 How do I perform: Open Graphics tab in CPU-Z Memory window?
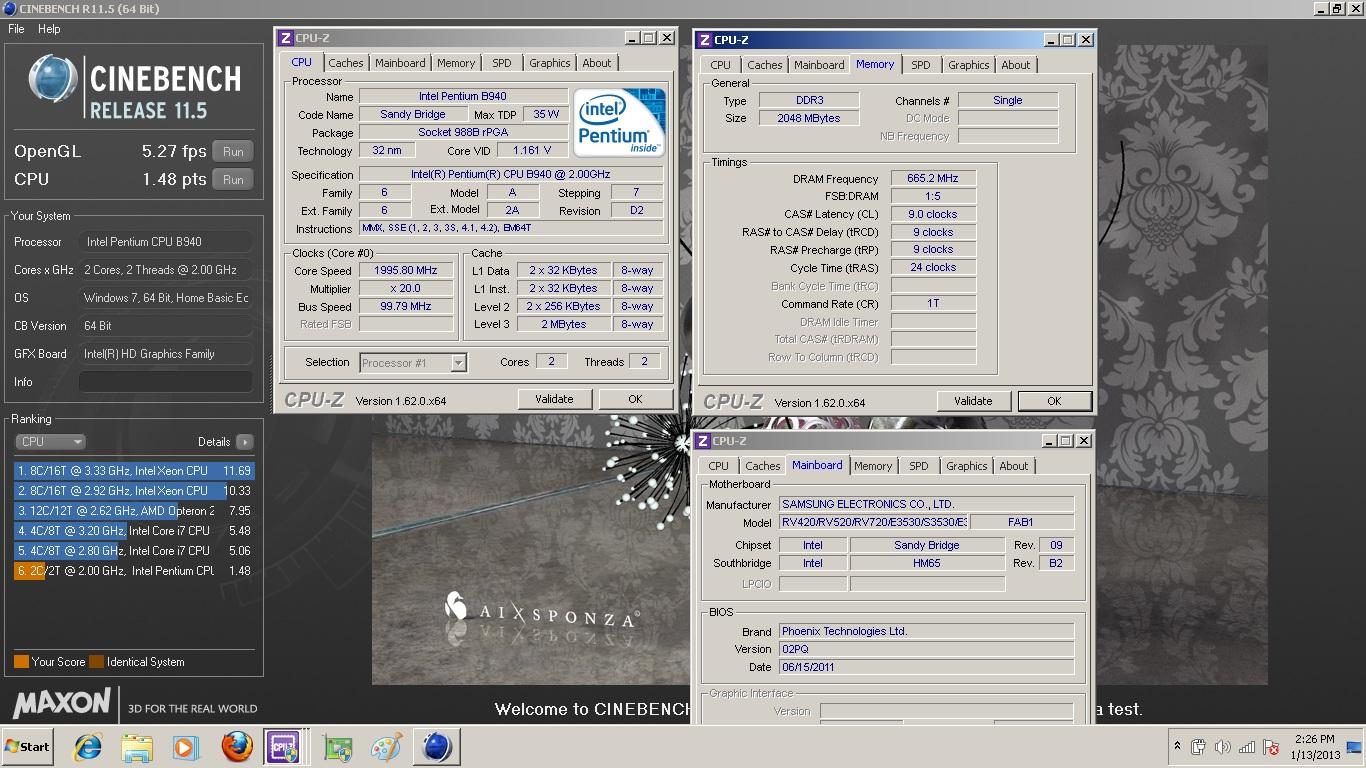(x=968, y=65)
